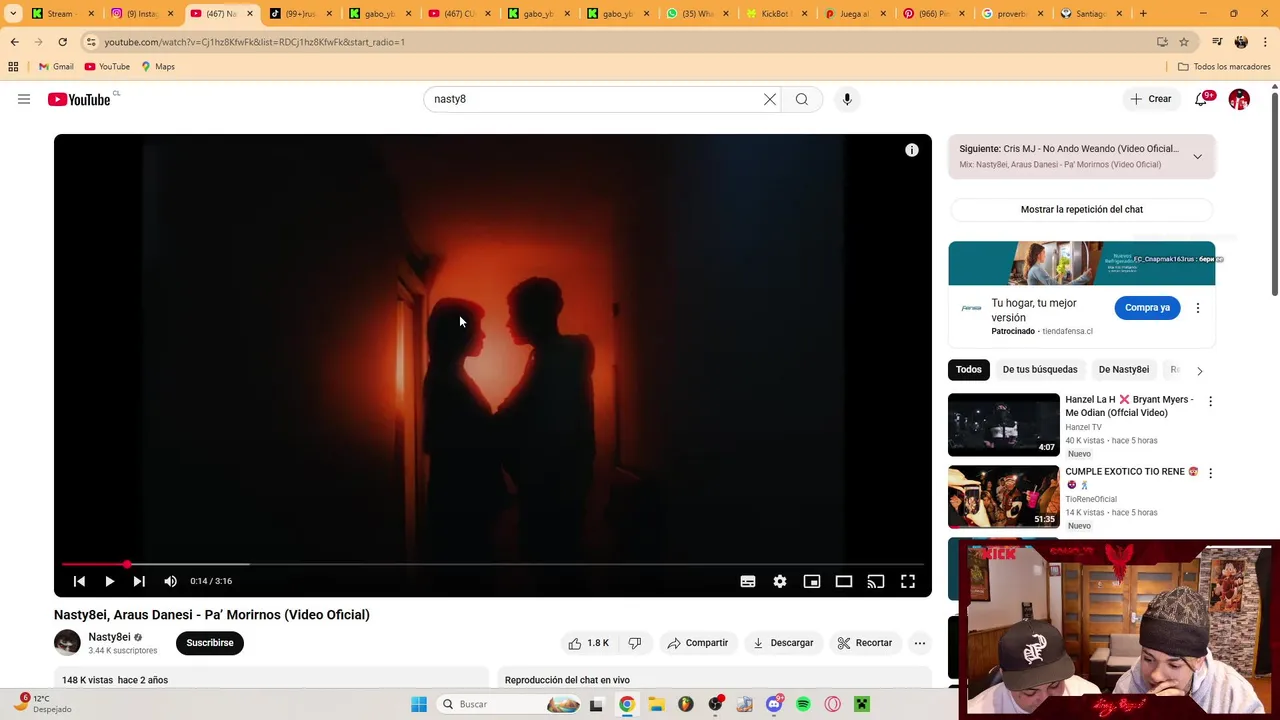The image size is (1280, 720).
Task: Mute the video volume speaker
Action: (170, 581)
